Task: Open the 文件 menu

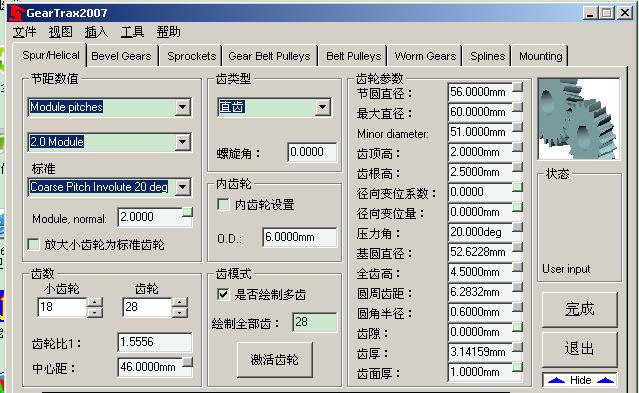Action: pos(24,32)
